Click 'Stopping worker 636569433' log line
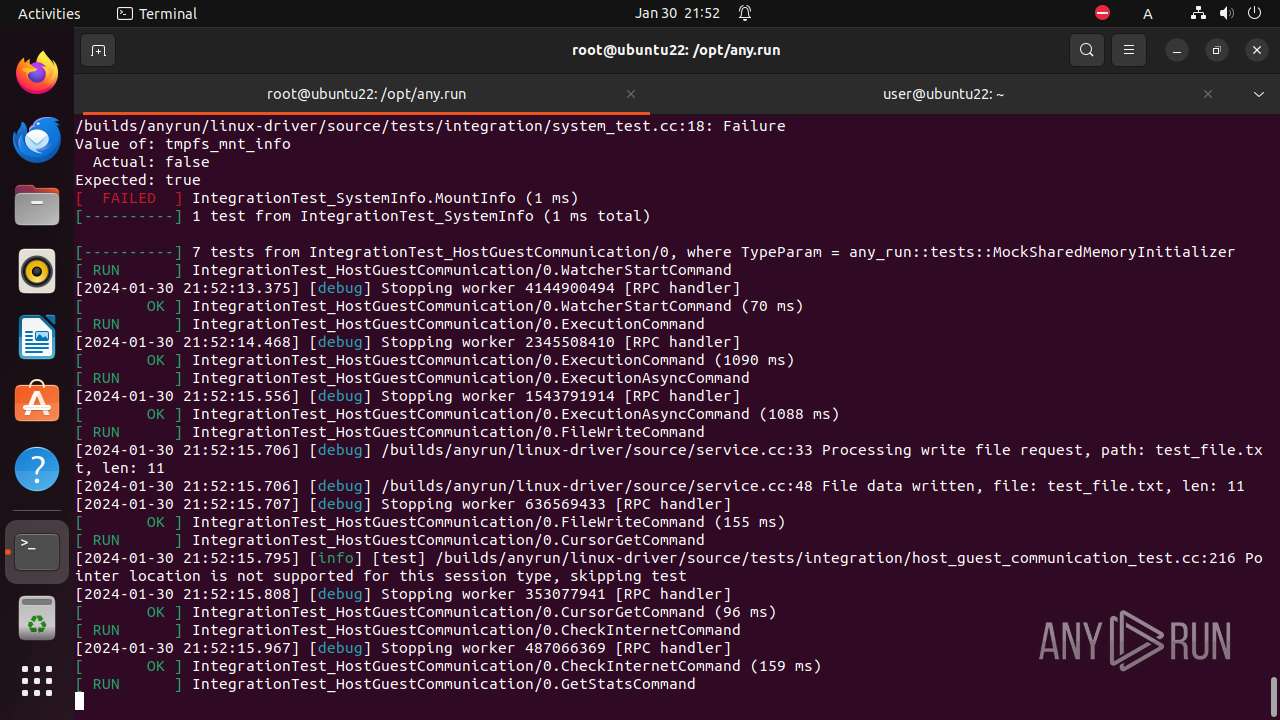 coord(403,504)
